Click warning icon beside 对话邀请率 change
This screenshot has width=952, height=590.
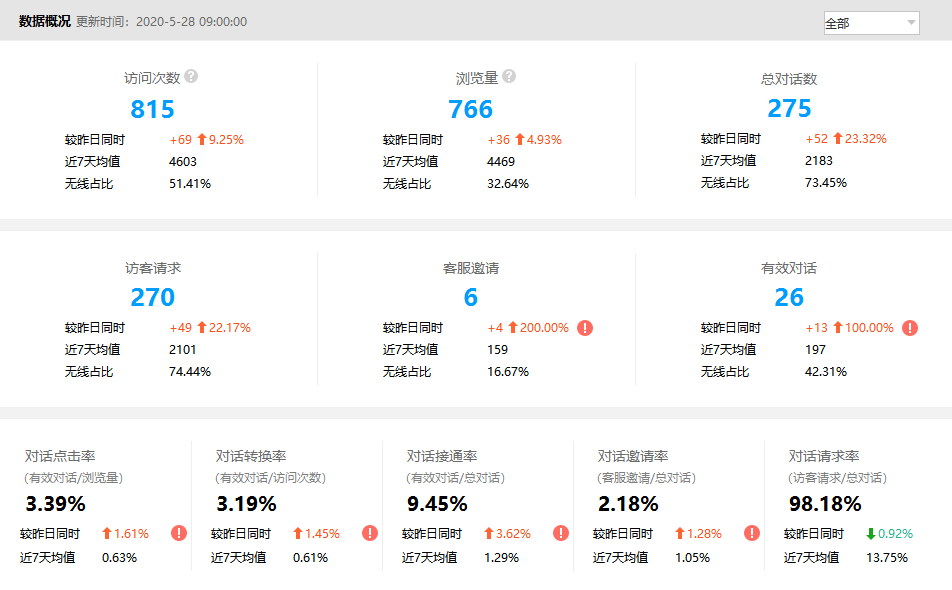tap(752, 534)
